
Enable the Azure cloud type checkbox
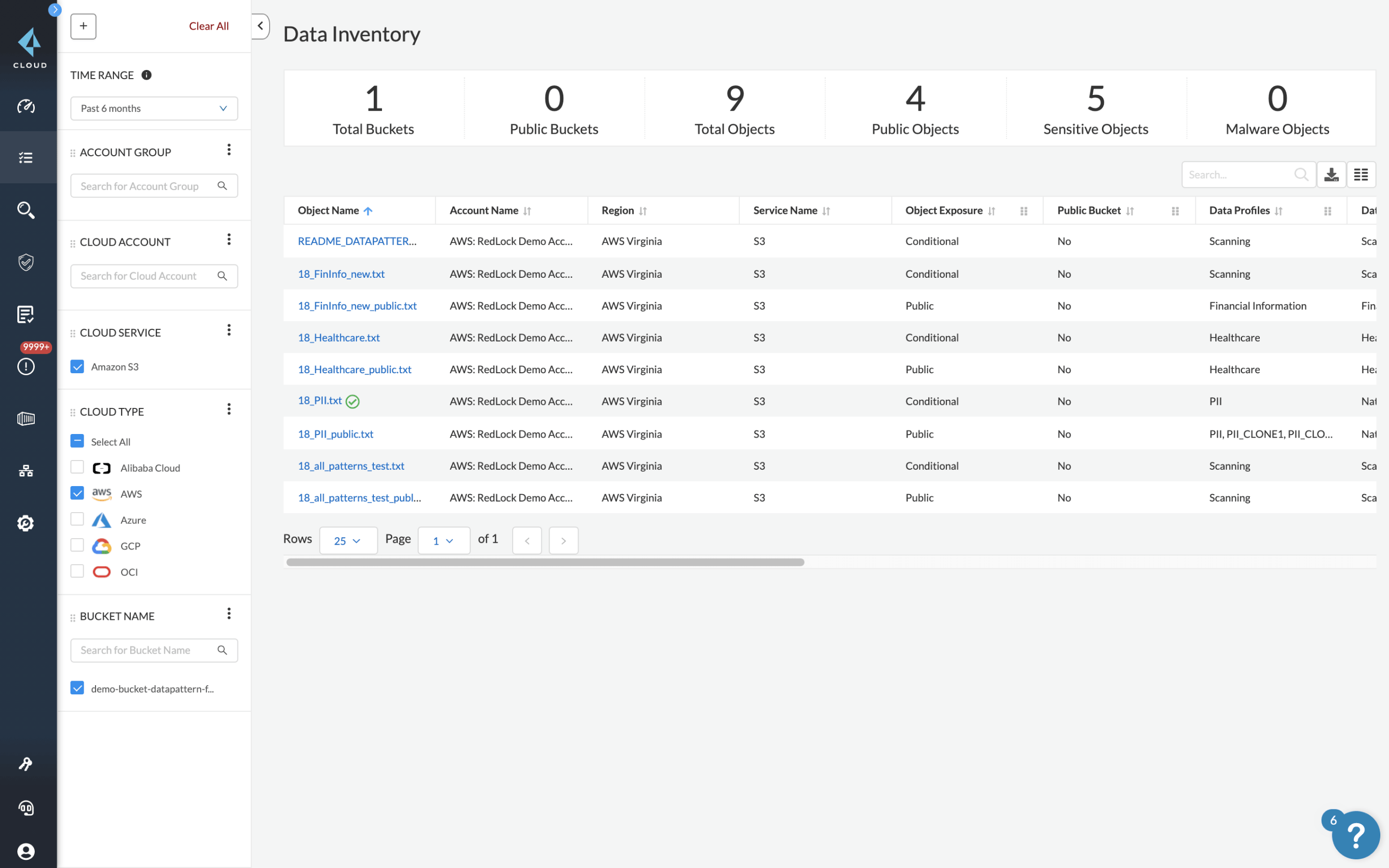(77, 519)
